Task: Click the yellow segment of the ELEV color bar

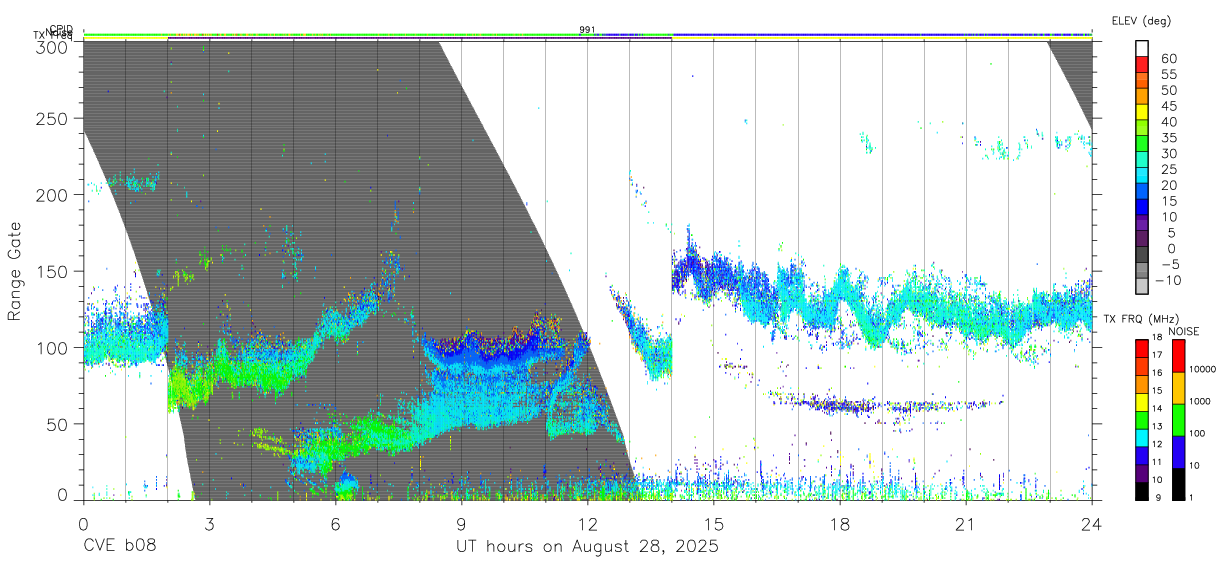Action: [x=1144, y=112]
